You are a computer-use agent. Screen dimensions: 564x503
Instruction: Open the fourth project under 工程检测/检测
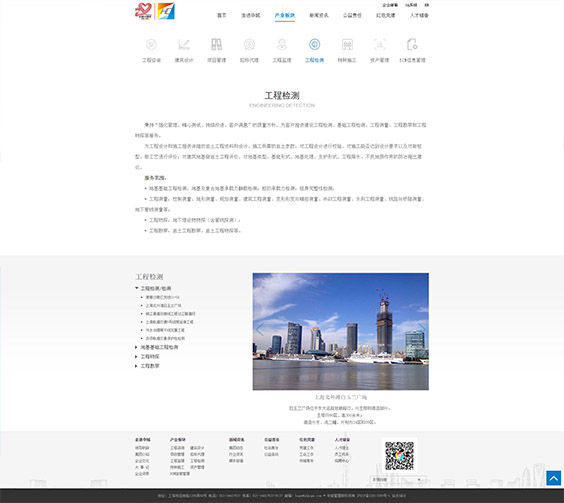coord(169,322)
